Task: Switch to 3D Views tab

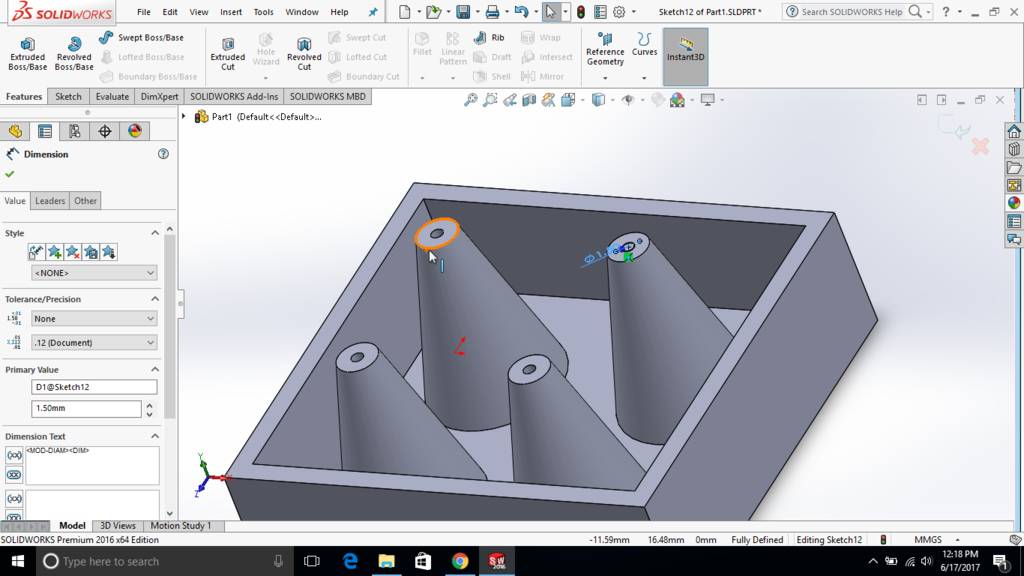Action: (x=118, y=526)
